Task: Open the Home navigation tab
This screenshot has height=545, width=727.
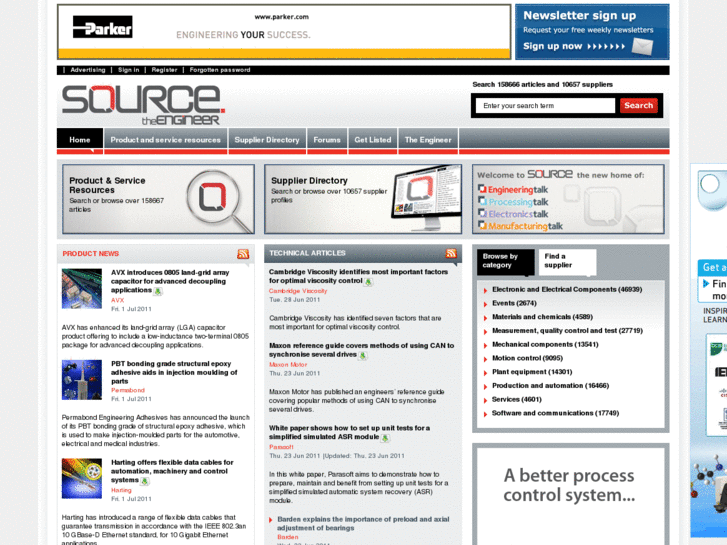Action: 80,140
